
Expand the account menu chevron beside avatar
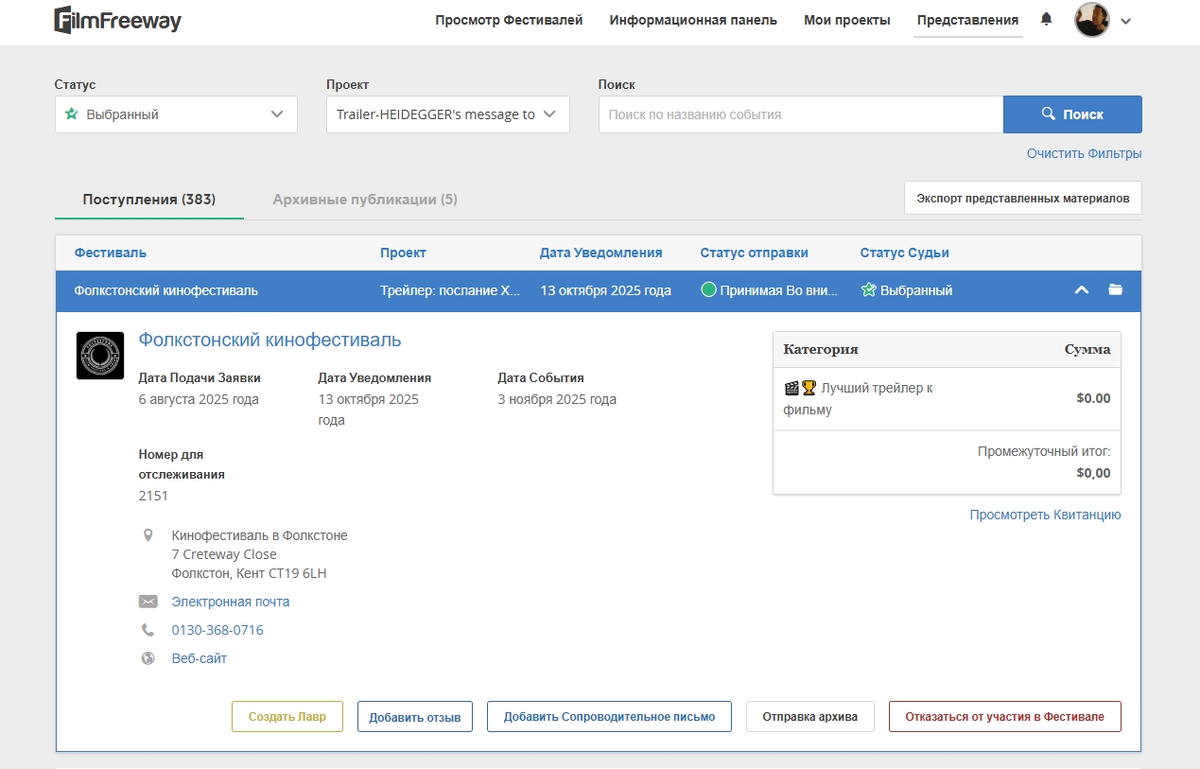tap(1126, 21)
